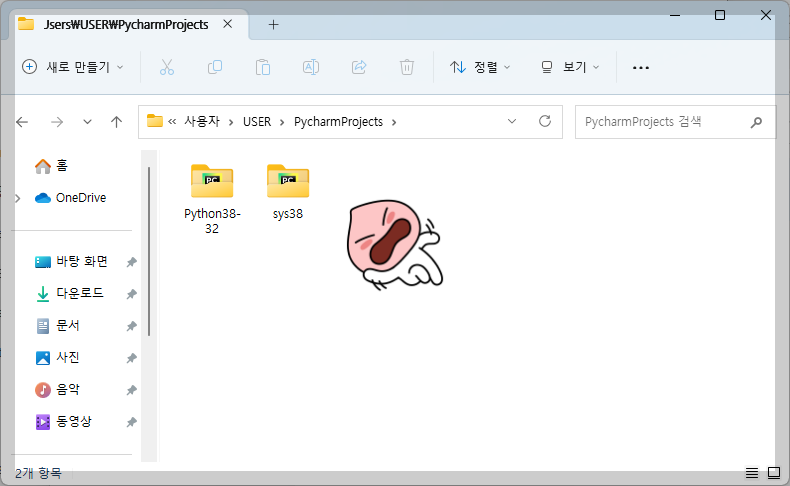Open 동영상 quick access item
The width and height of the screenshot is (790, 486).
(64, 422)
